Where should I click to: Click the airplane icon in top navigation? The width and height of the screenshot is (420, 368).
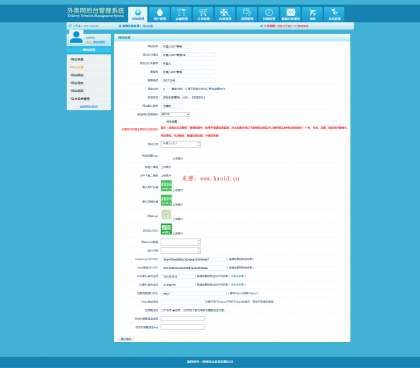point(312,14)
